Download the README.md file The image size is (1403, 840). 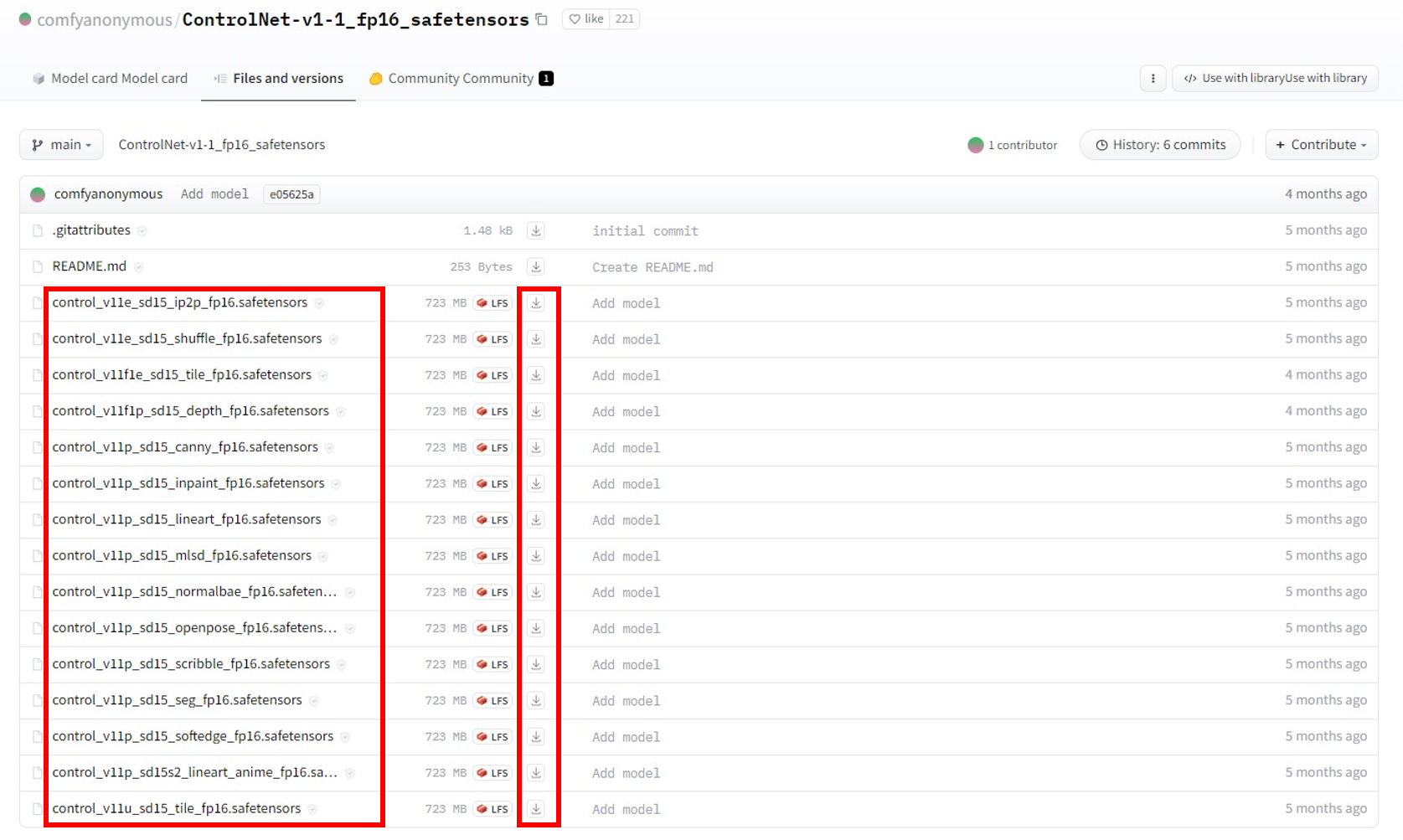point(536,267)
